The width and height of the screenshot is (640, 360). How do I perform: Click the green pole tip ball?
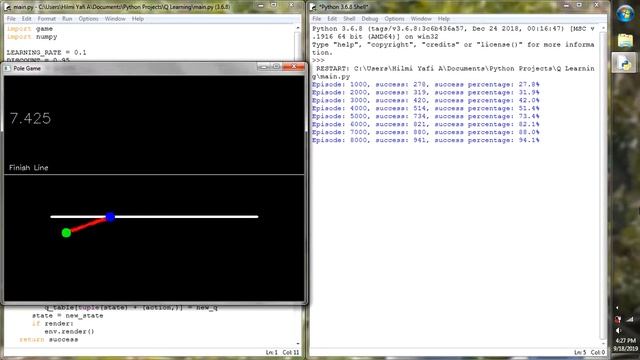(x=66, y=233)
